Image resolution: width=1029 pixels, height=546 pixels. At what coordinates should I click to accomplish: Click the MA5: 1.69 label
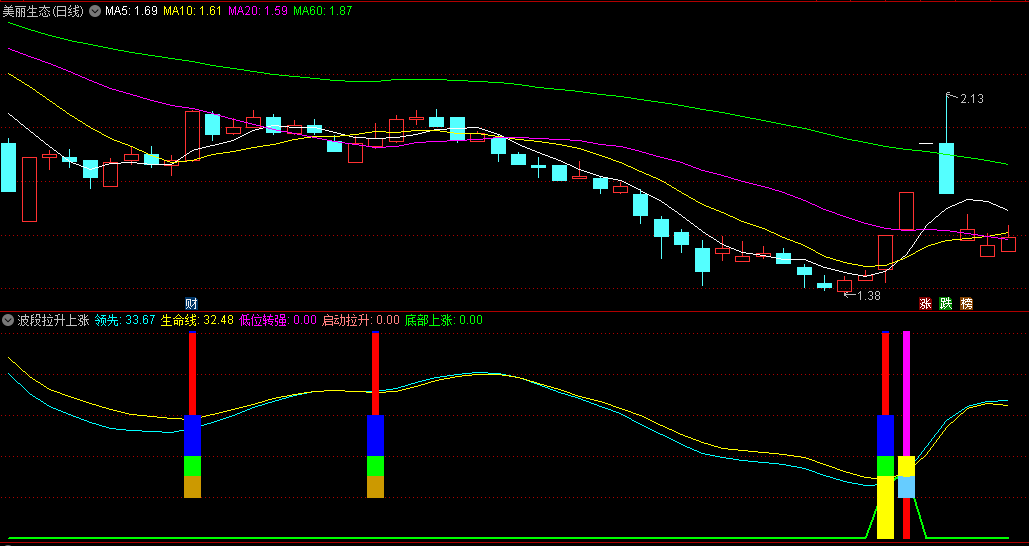tap(131, 11)
